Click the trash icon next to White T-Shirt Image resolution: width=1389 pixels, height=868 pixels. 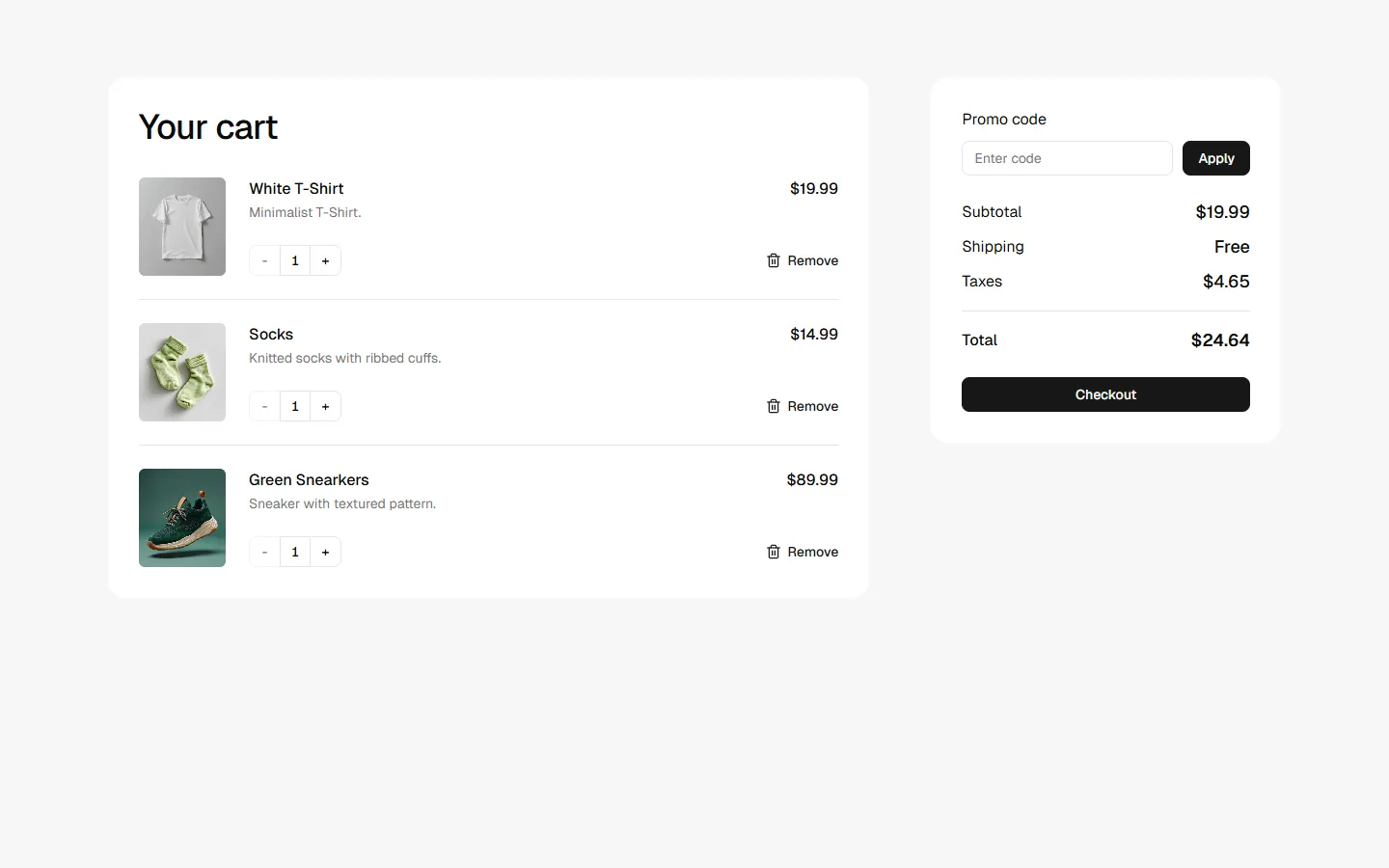point(773,260)
